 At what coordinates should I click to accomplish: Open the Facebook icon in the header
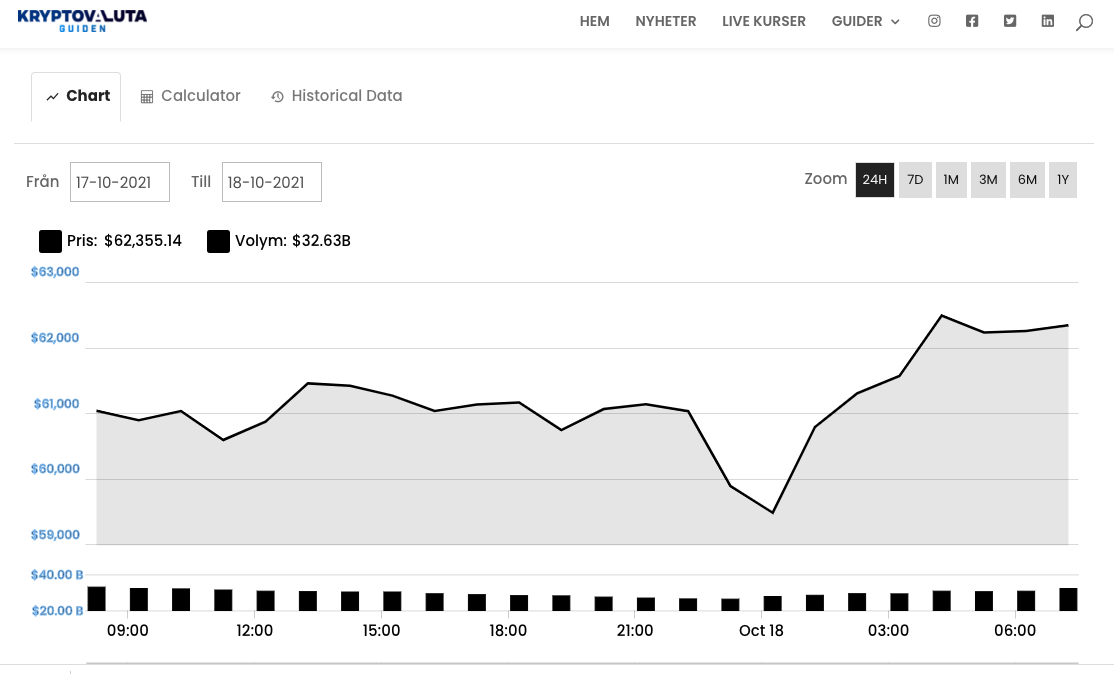(x=971, y=20)
